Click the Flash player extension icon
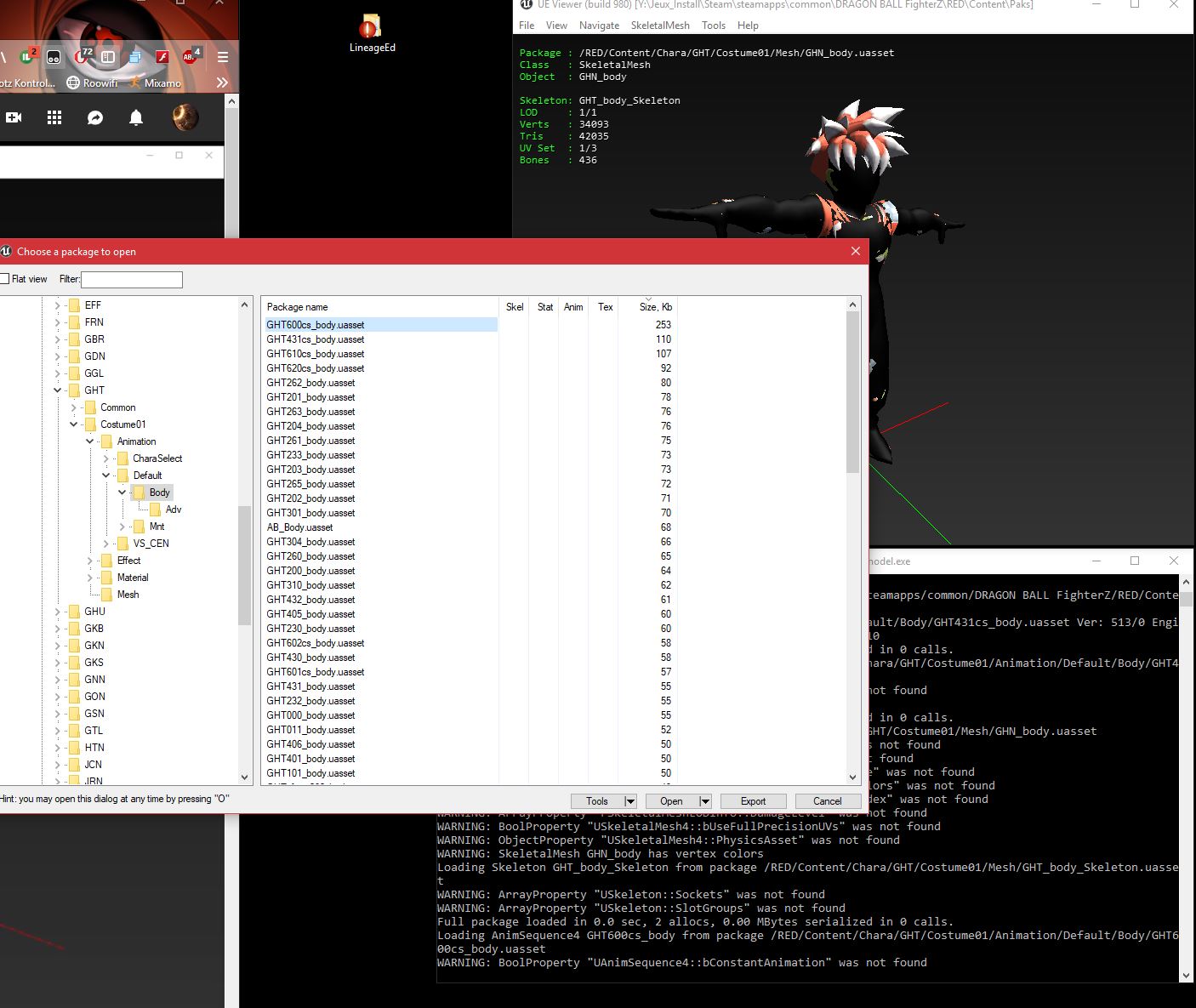Image resolution: width=1196 pixels, height=1008 pixels. tap(162, 57)
